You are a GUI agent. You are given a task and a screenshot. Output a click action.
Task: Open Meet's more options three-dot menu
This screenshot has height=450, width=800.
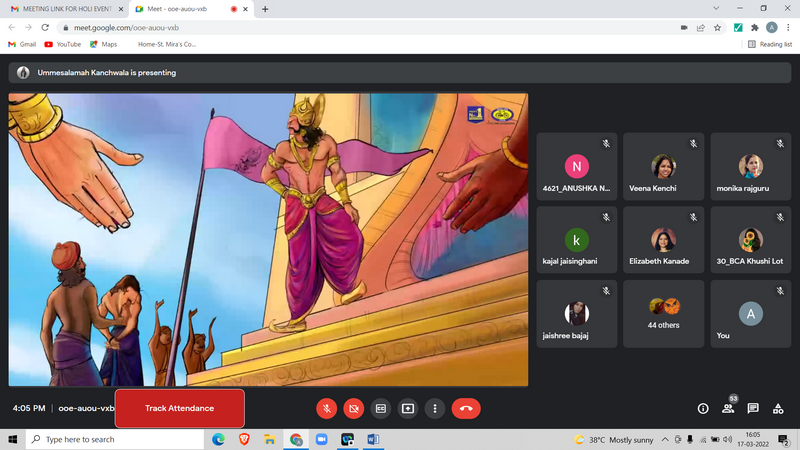click(x=435, y=409)
